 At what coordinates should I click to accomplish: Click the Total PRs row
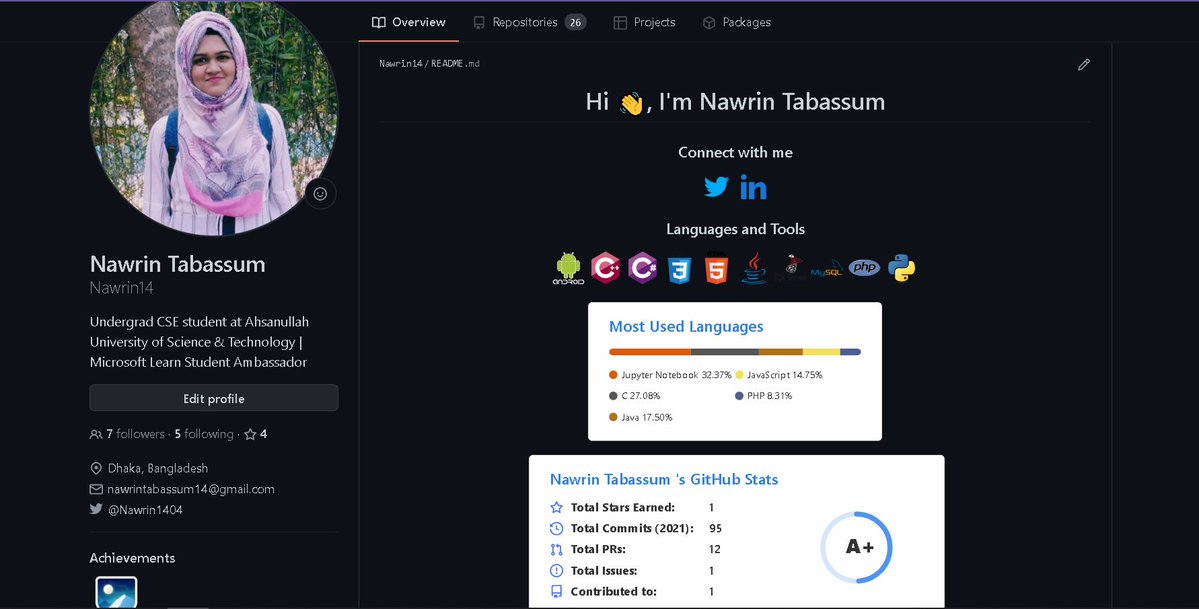(x=635, y=549)
